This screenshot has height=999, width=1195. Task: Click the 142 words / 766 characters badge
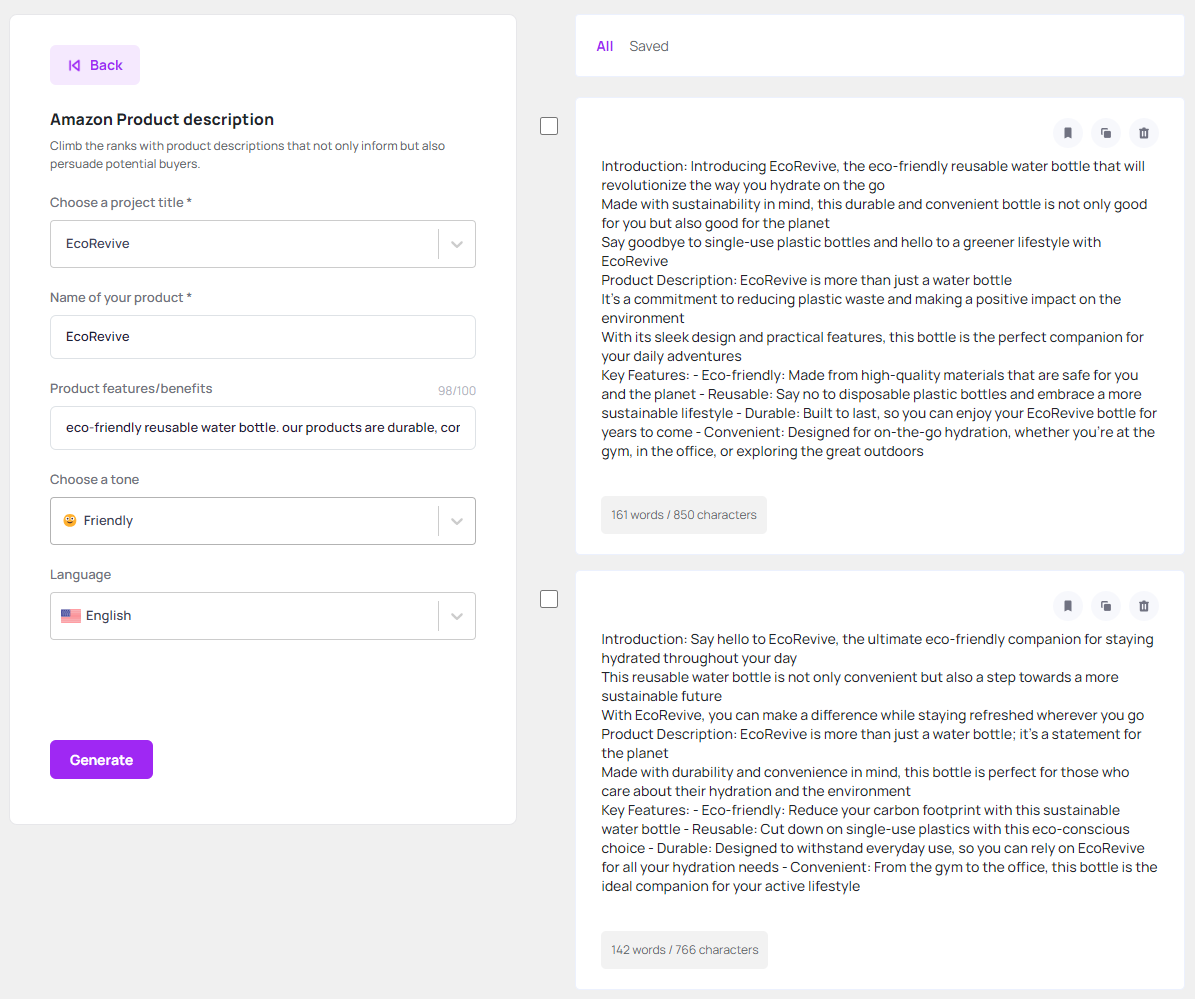(x=684, y=950)
